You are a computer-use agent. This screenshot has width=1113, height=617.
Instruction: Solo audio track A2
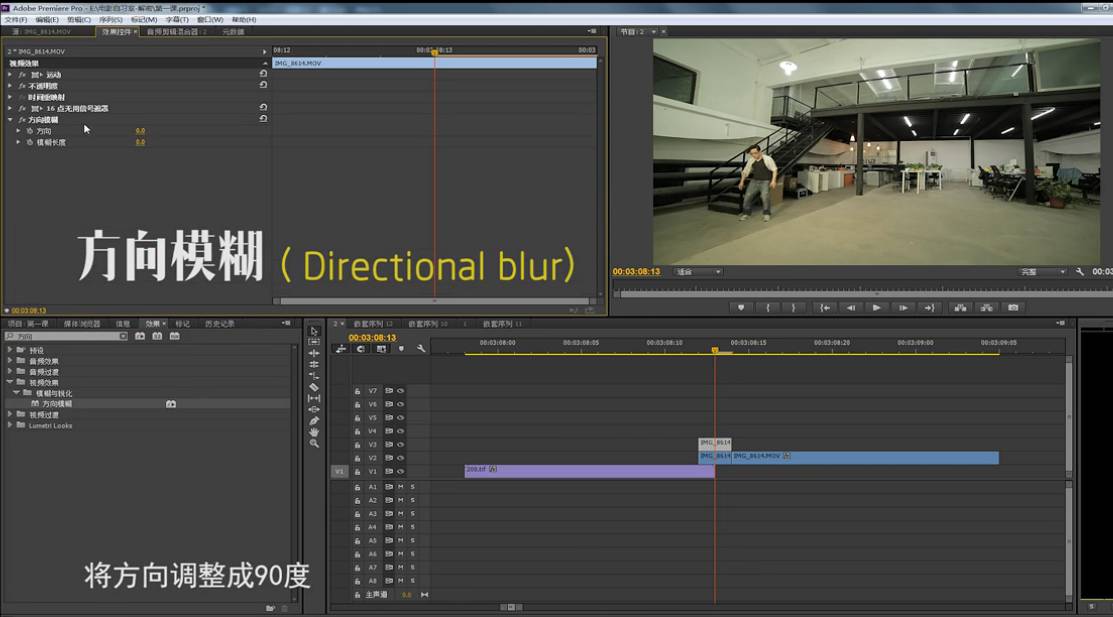[412, 500]
